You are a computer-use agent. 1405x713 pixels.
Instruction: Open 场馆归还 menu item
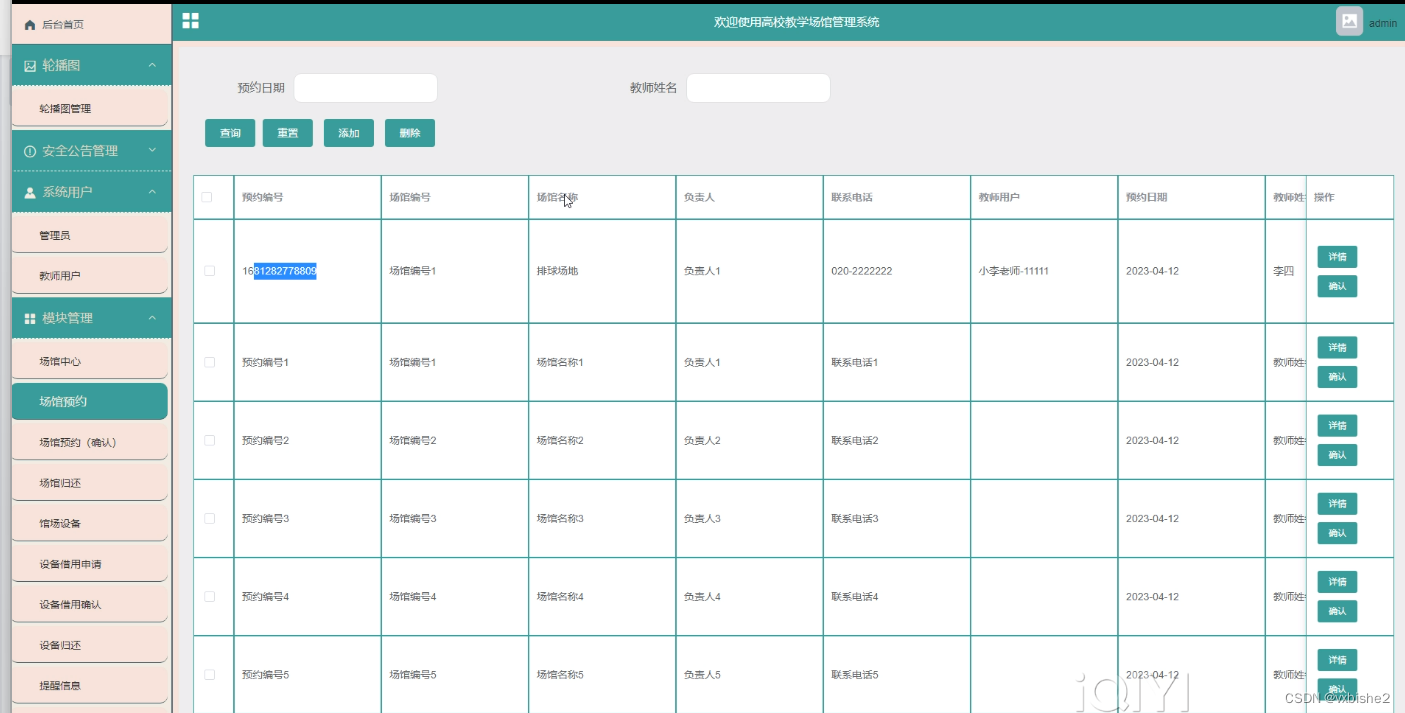(90, 483)
